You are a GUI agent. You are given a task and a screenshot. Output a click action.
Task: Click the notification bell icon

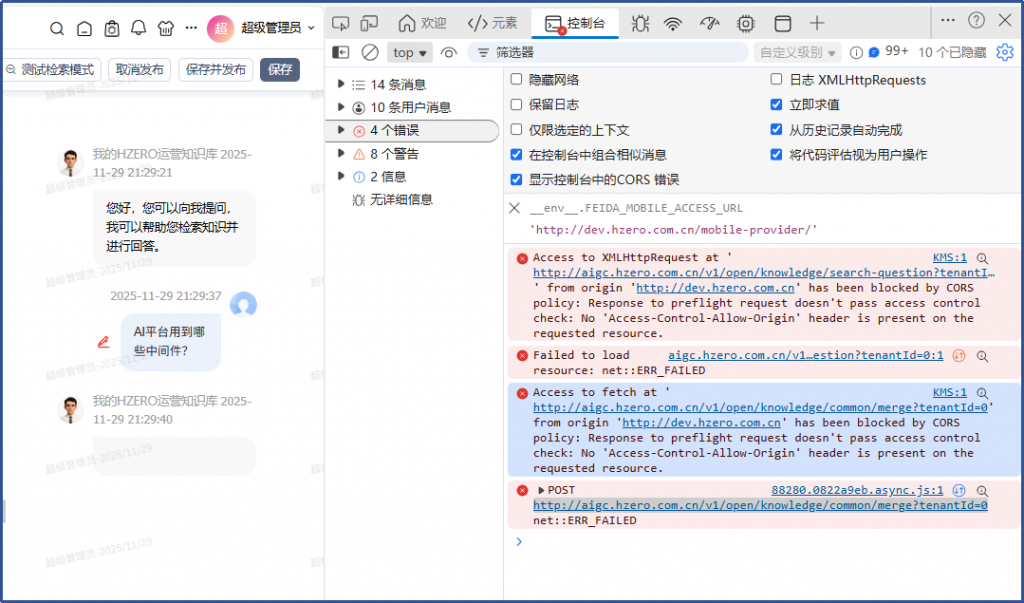[x=139, y=28]
